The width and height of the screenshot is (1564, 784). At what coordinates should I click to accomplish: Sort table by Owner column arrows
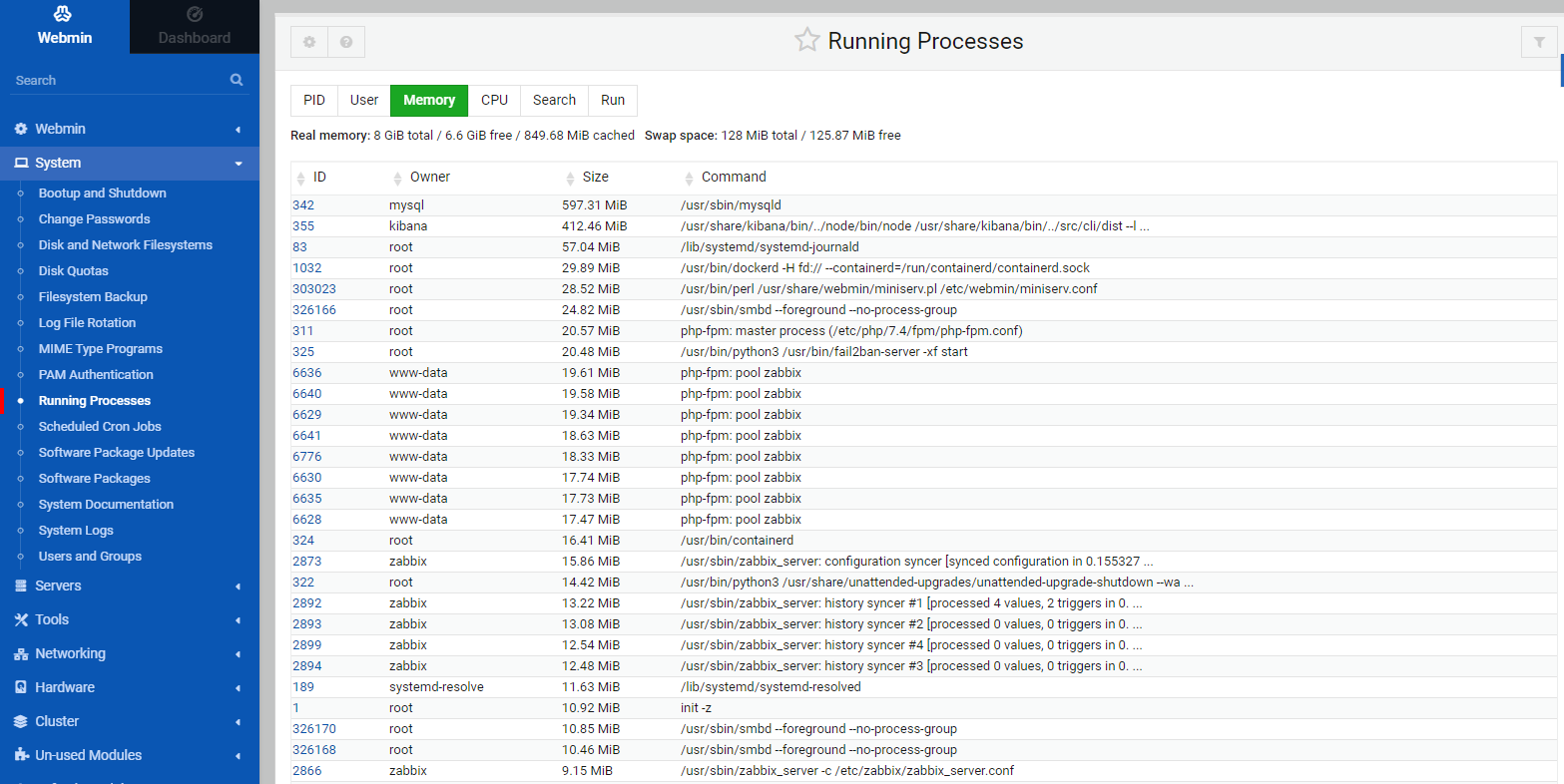(x=397, y=178)
